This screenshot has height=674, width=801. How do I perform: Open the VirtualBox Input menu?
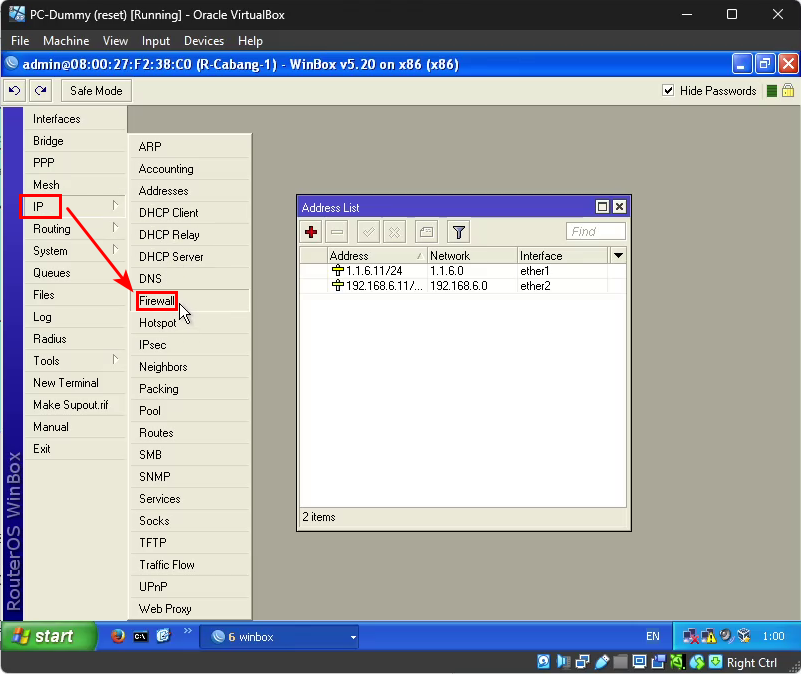(155, 41)
